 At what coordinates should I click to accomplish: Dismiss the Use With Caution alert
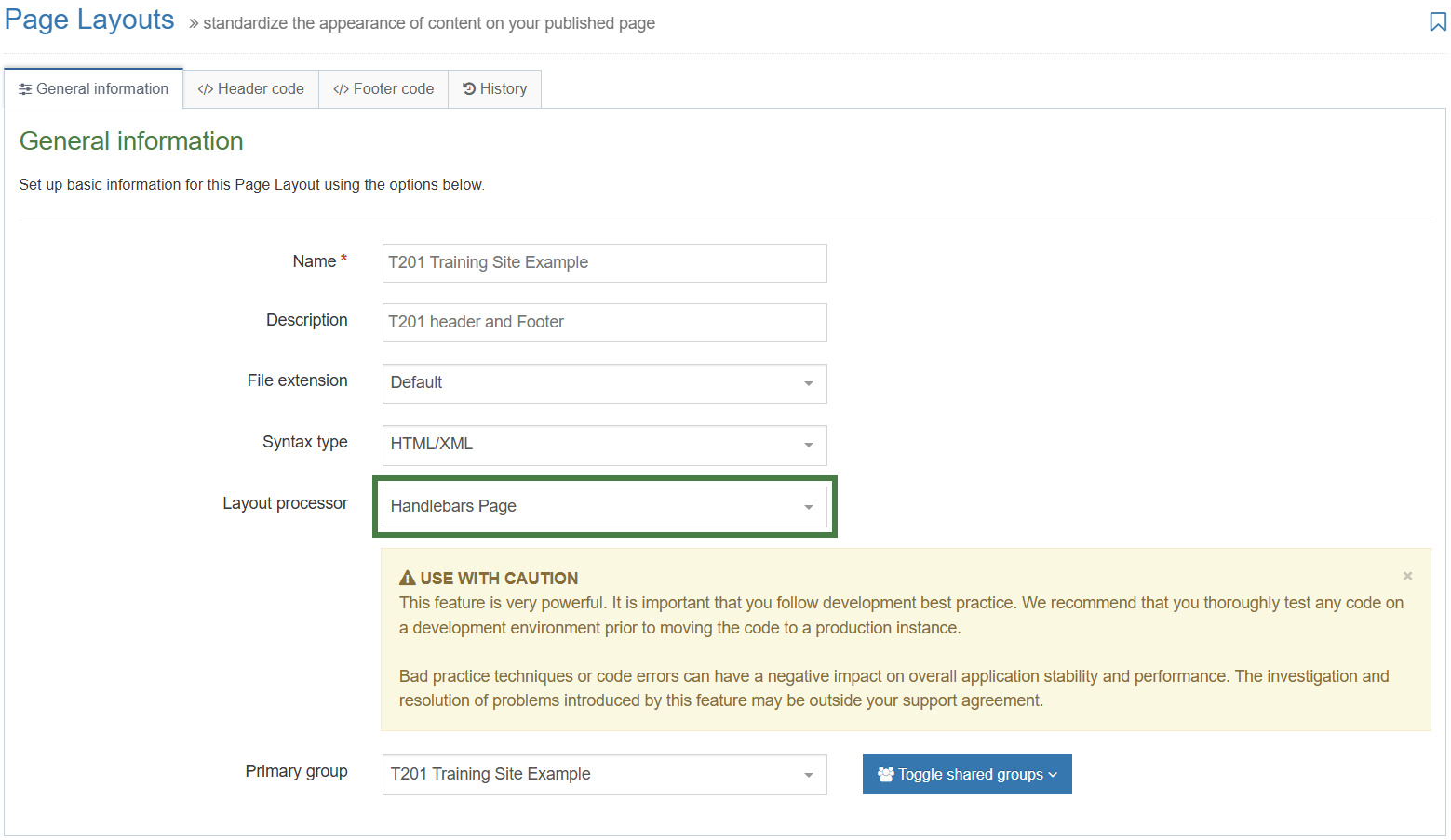tap(1407, 576)
